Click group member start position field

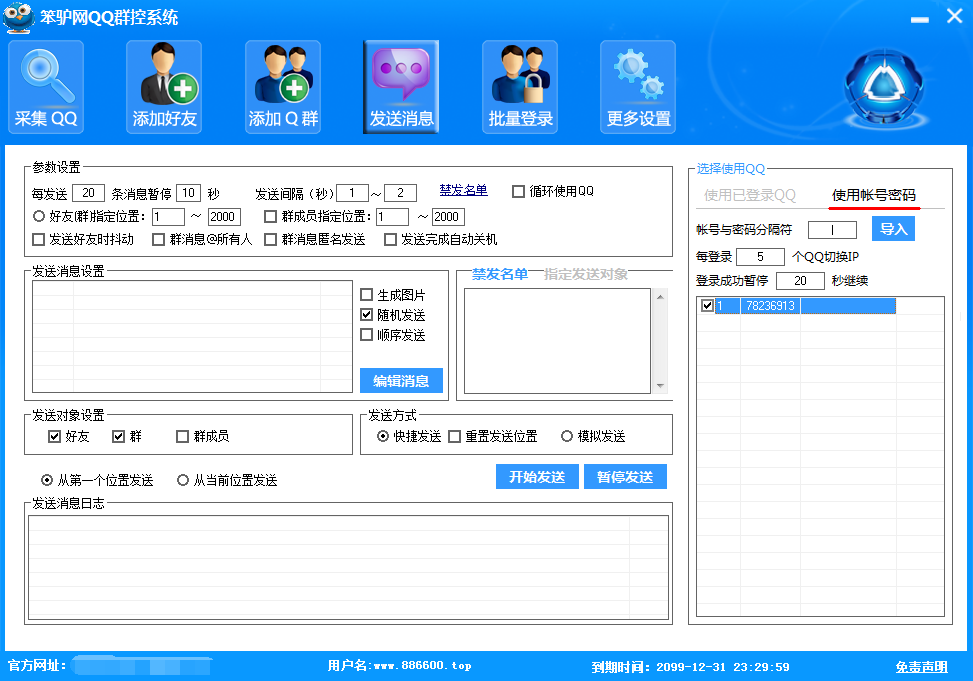[x=392, y=217]
